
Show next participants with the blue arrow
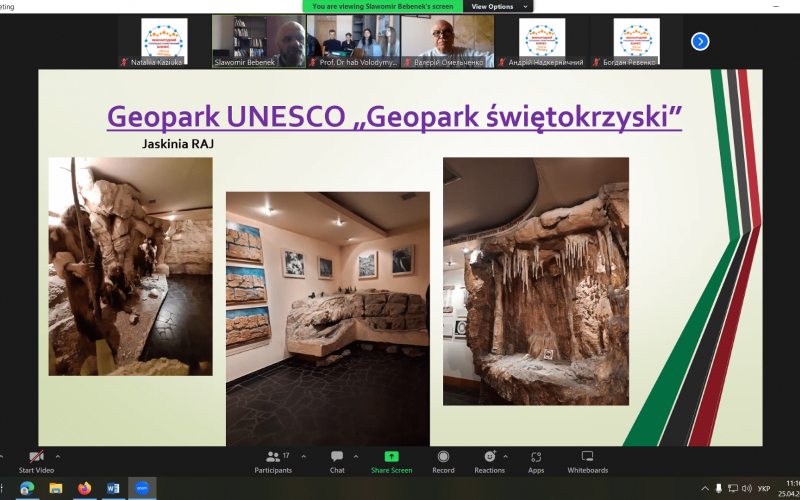(700, 41)
